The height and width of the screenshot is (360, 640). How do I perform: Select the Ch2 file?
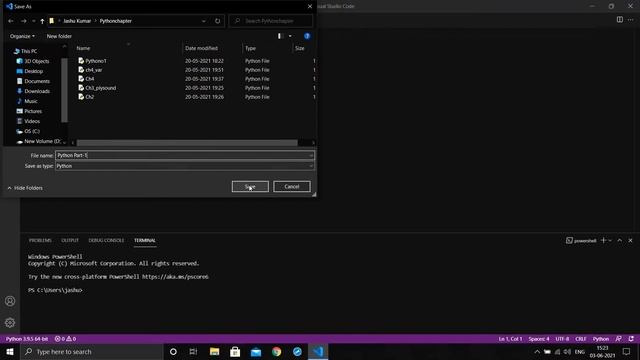coord(86,97)
